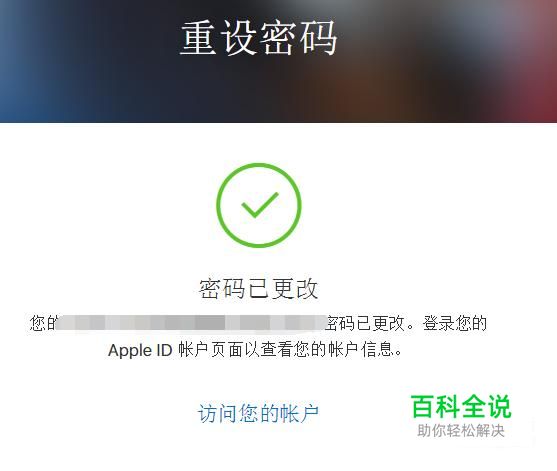Click the green 百科全说 watermark logo
The image size is (557, 471).
pyautogui.click(x=461, y=406)
